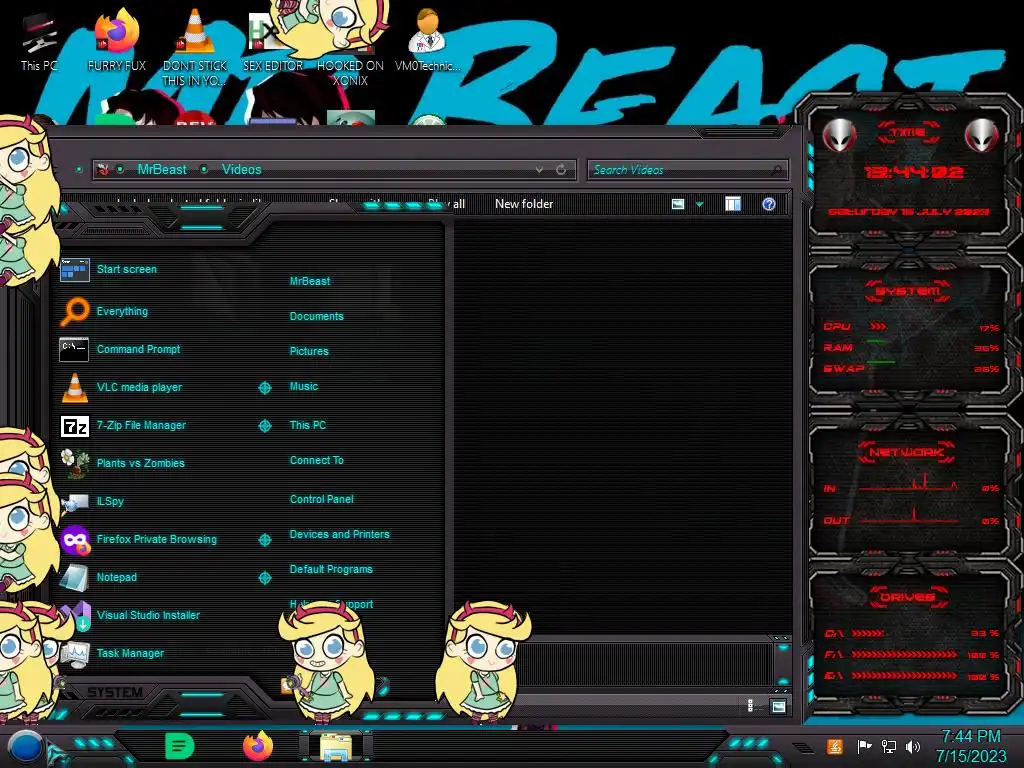Viewport: 1024px width, 768px height.
Task: Open address bar history dropdown
Action: point(539,170)
